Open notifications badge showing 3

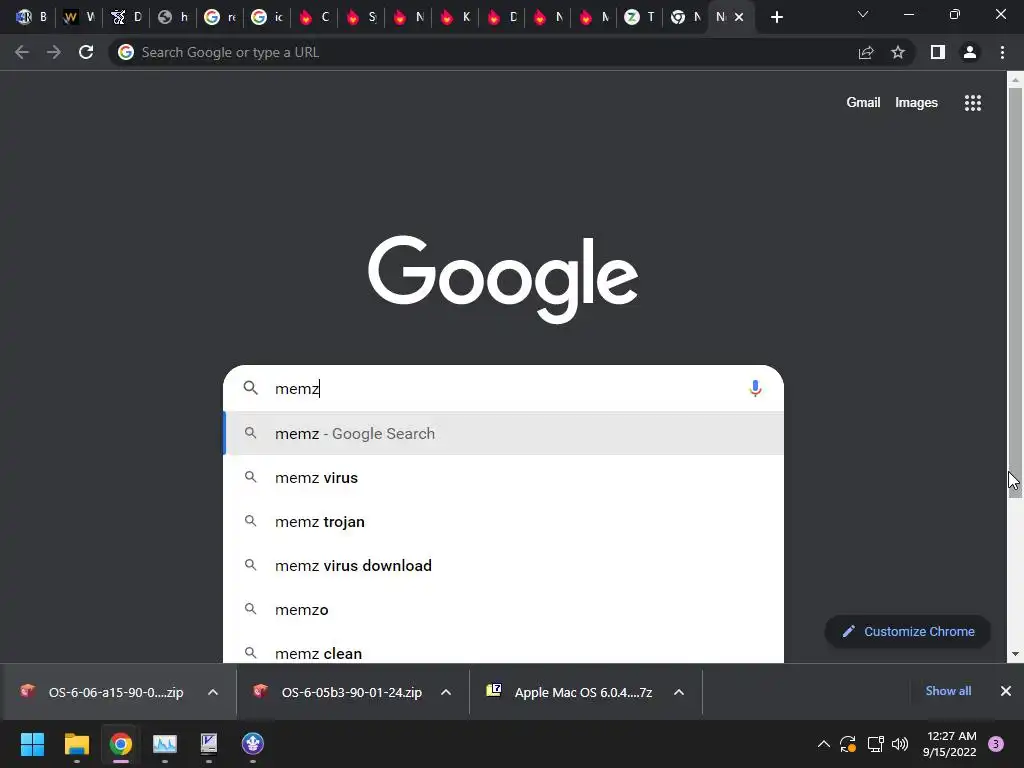coord(996,744)
